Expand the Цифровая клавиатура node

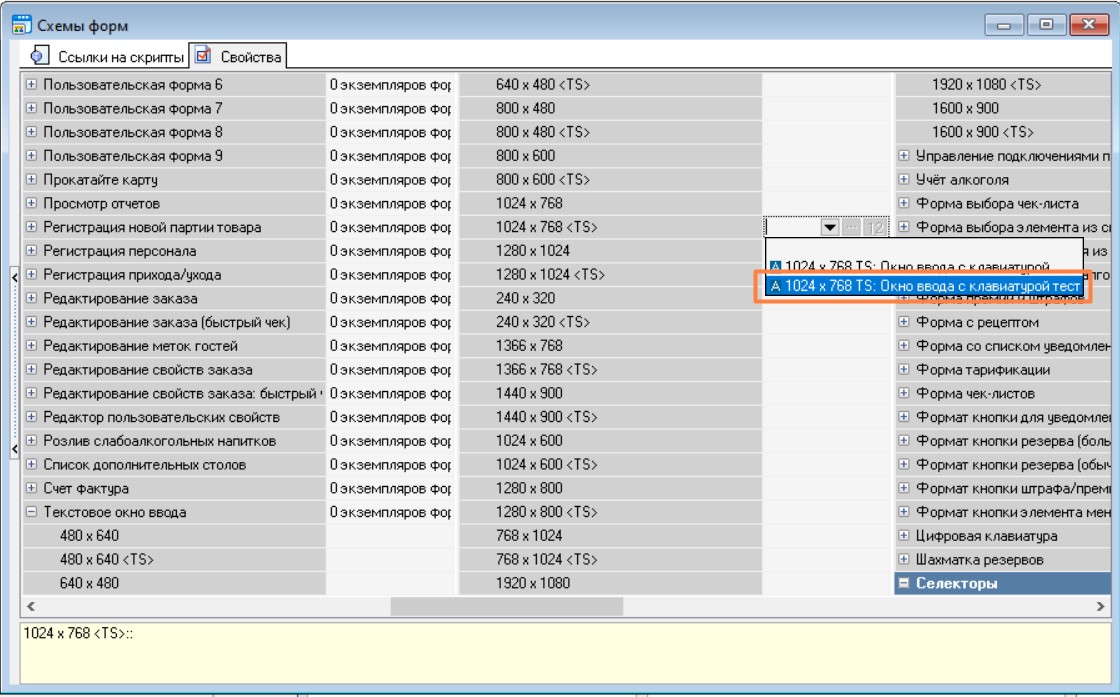(x=903, y=537)
